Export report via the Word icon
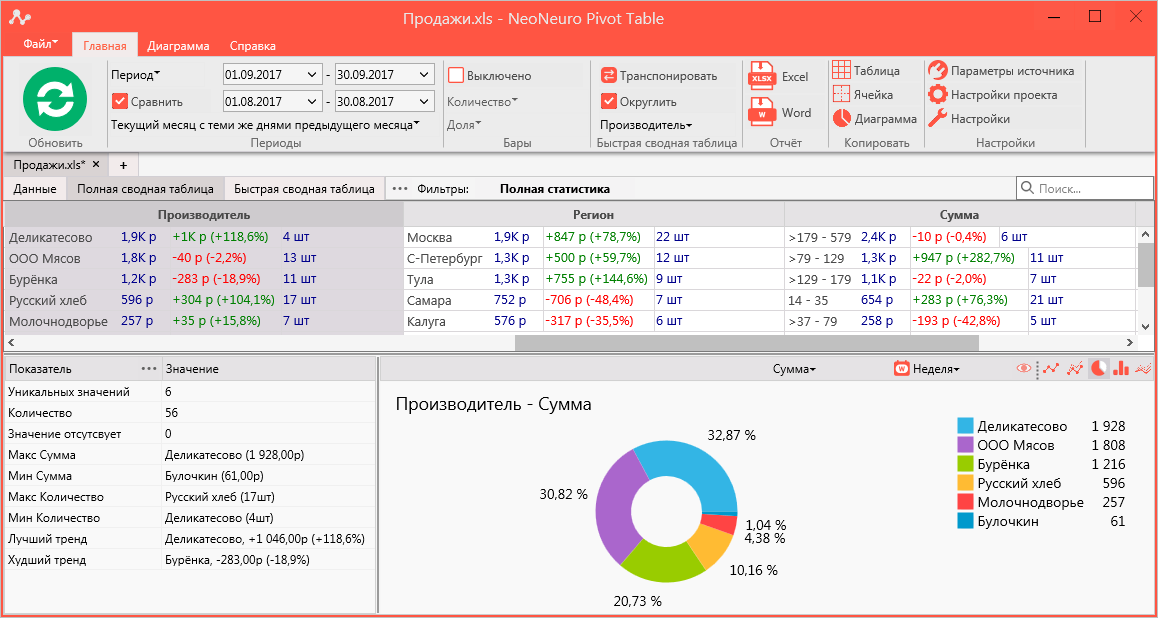The width and height of the screenshot is (1158, 618). (x=761, y=112)
